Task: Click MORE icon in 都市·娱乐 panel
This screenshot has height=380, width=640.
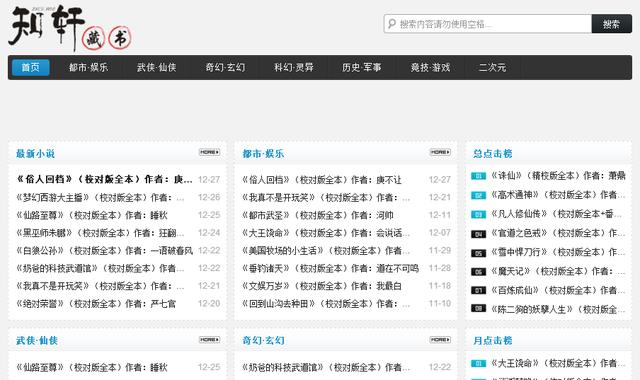Action: pos(440,152)
